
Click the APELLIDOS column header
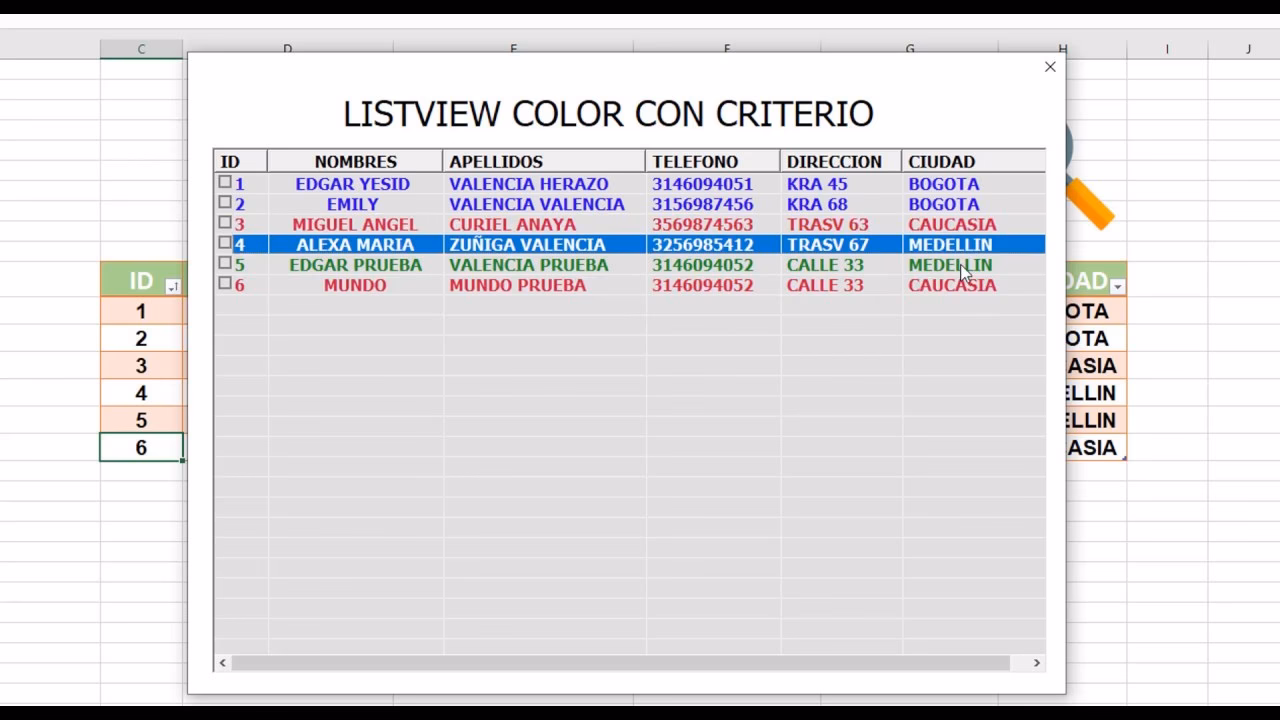(x=544, y=161)
